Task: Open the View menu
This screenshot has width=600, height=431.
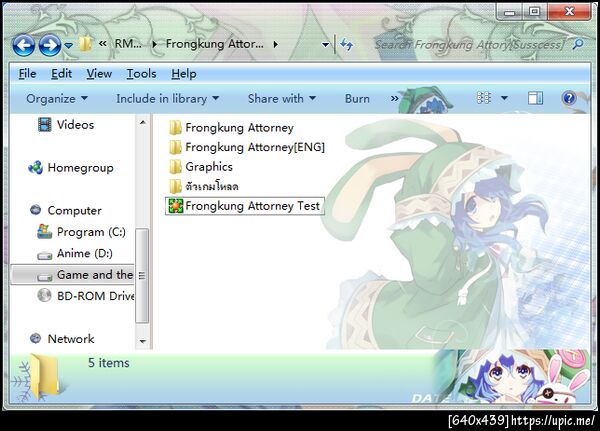Action: point(99,73)
